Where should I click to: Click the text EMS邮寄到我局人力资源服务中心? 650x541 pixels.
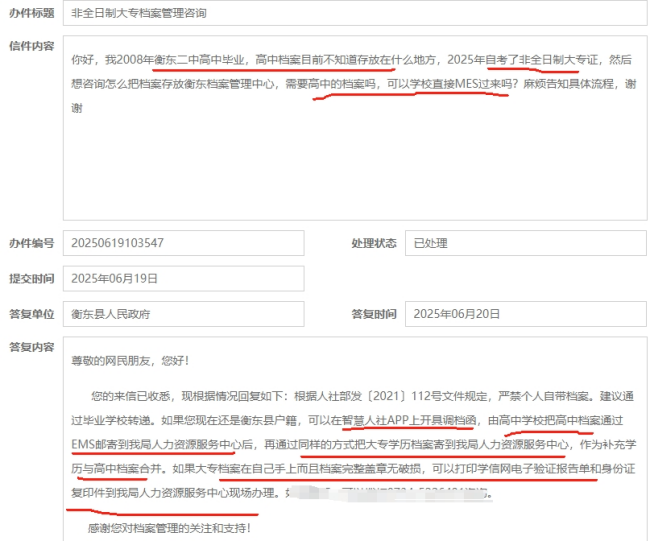tap(156, 444)
